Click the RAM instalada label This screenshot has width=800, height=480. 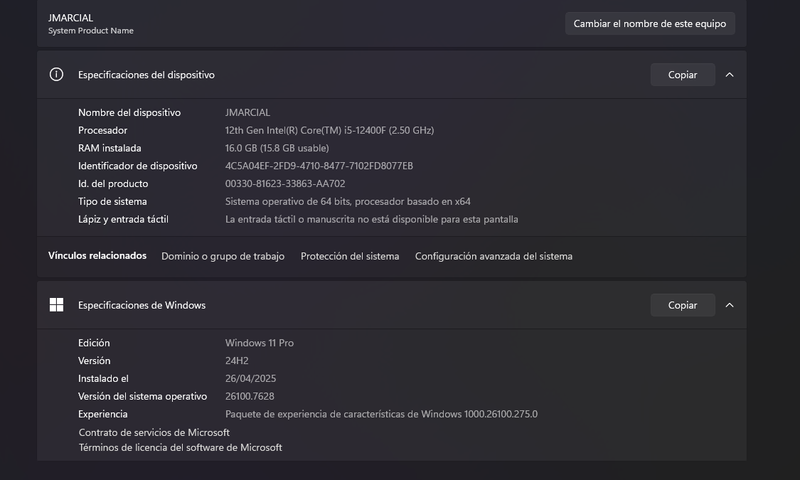click(x=110, y=148)
